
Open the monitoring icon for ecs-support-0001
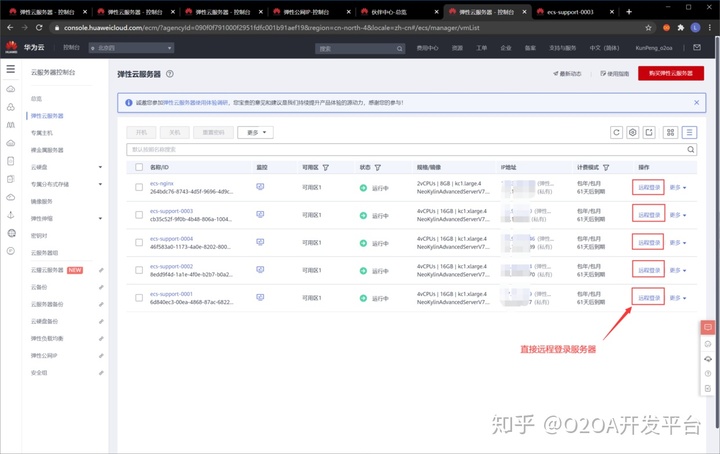pos(260,297)
